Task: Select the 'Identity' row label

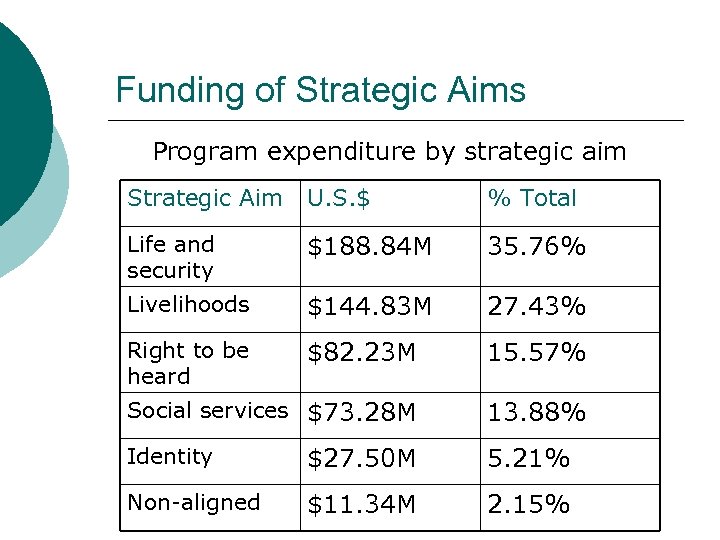Action: click(x=170, y=457)
